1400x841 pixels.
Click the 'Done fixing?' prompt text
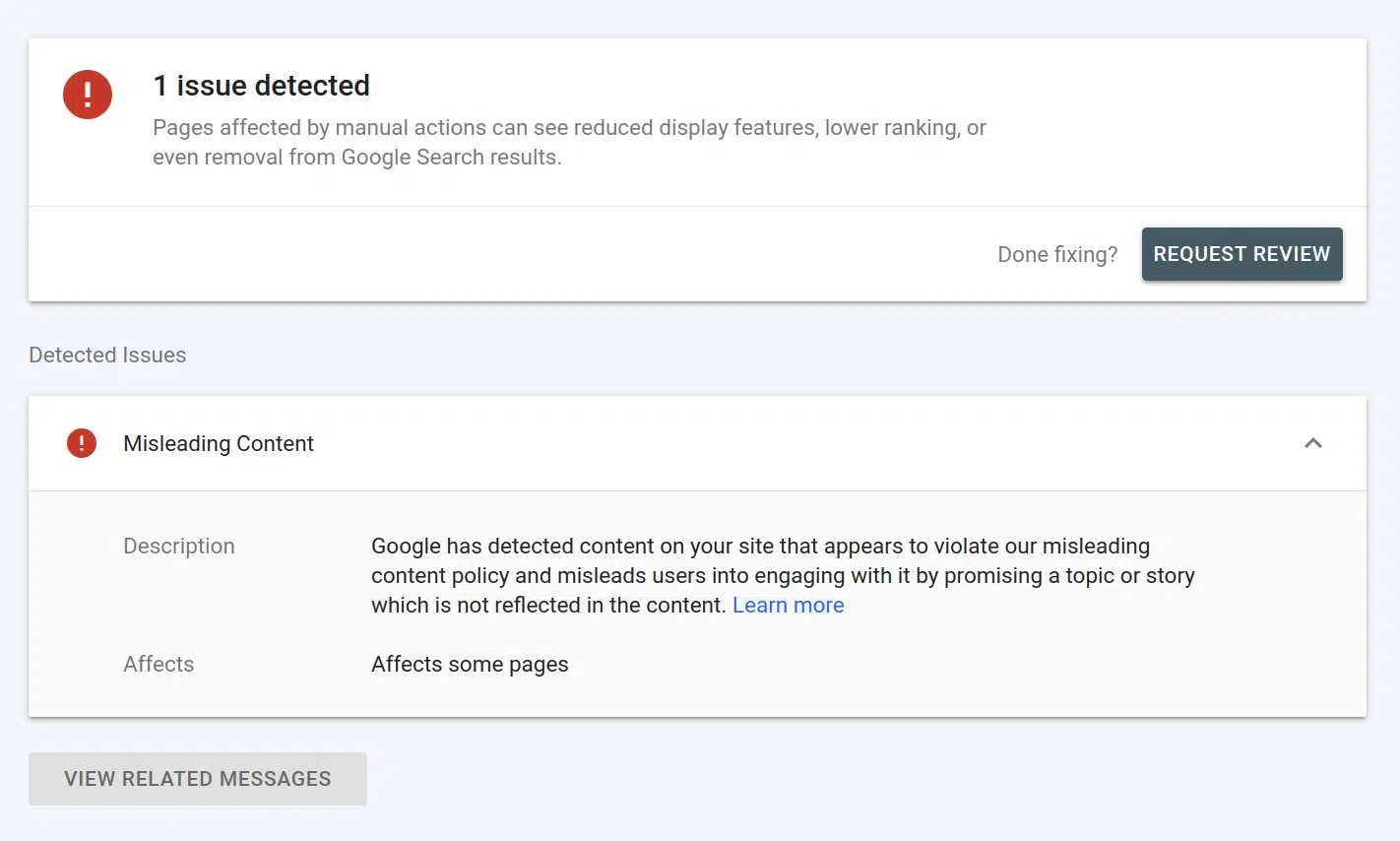point(1057,254)
